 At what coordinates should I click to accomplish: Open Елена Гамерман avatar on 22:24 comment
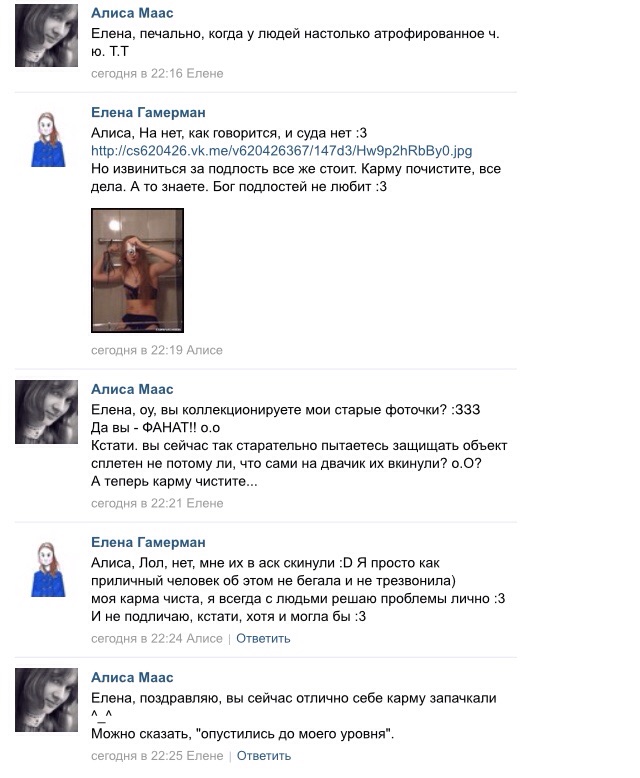point(48,569)
